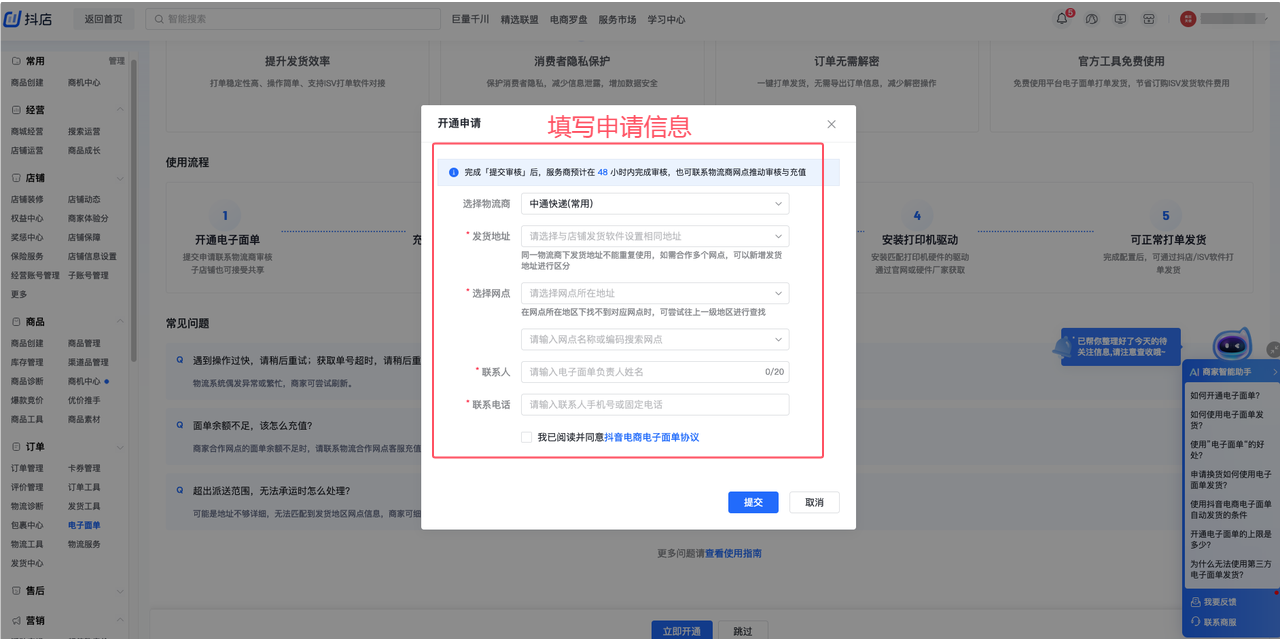Open the 学习中心 top menu
The height and width of the screenshot is (643, 1280).
[x=666, y=19]
